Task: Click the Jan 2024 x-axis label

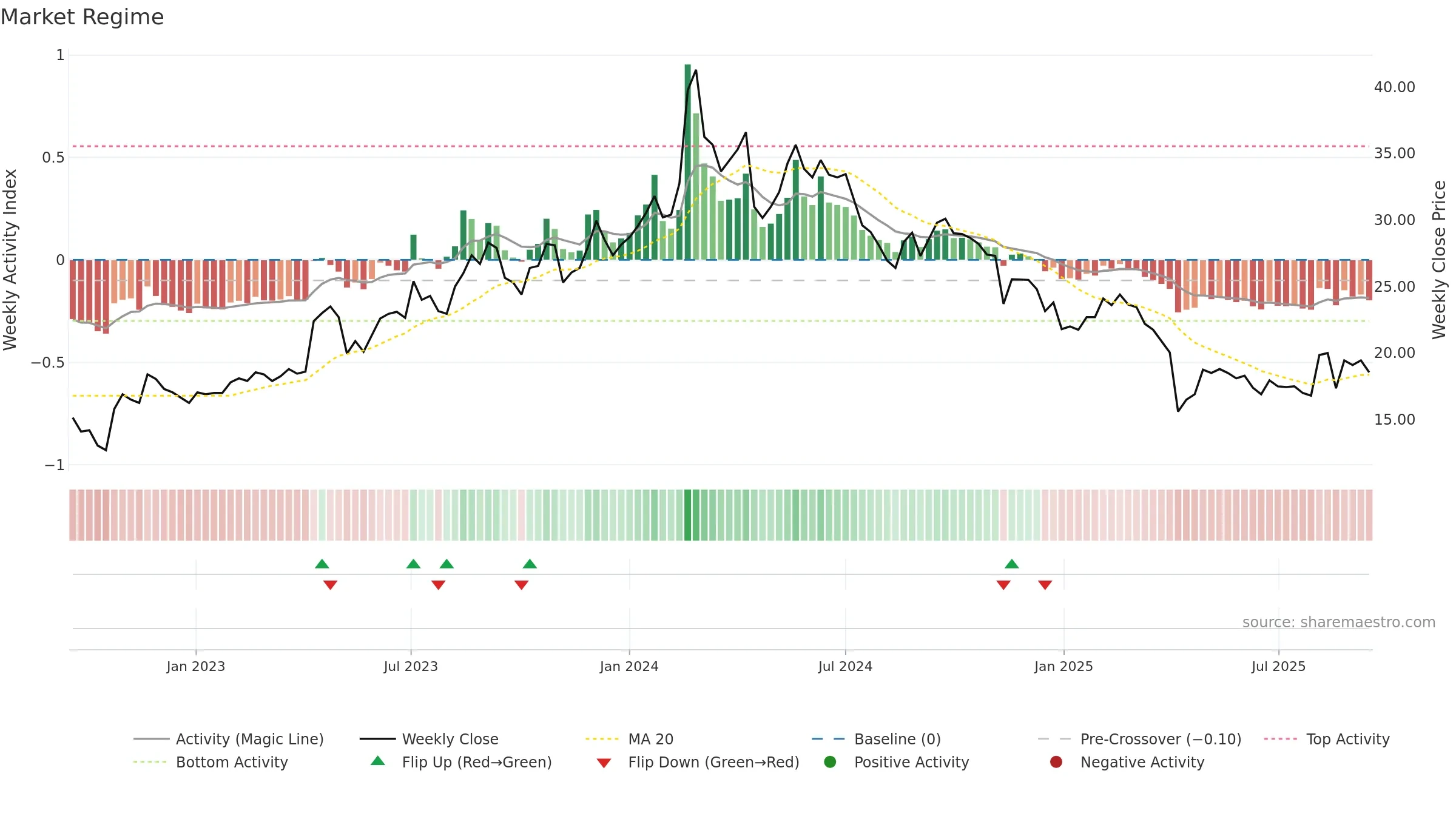Action: point(629,667)
